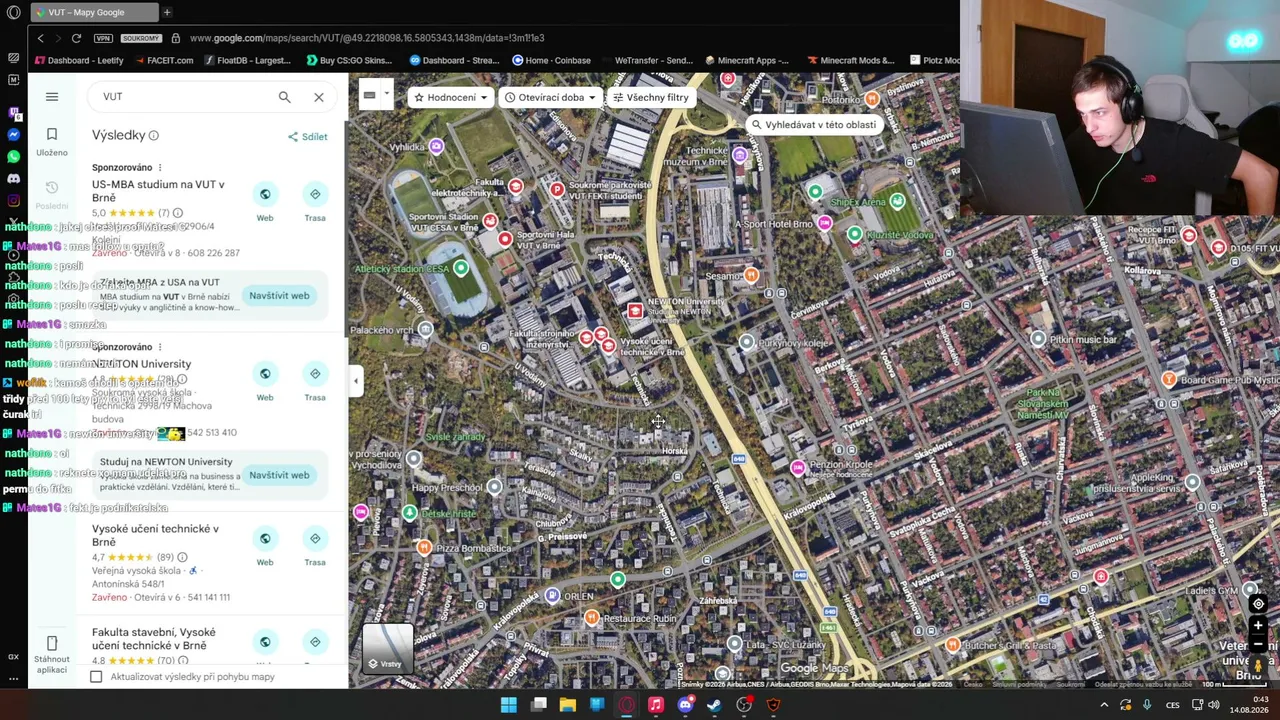Open Instagram in the Opera sidebar
The width and height of the screenshot is (1280, 720).
click(x=14, y=200)
